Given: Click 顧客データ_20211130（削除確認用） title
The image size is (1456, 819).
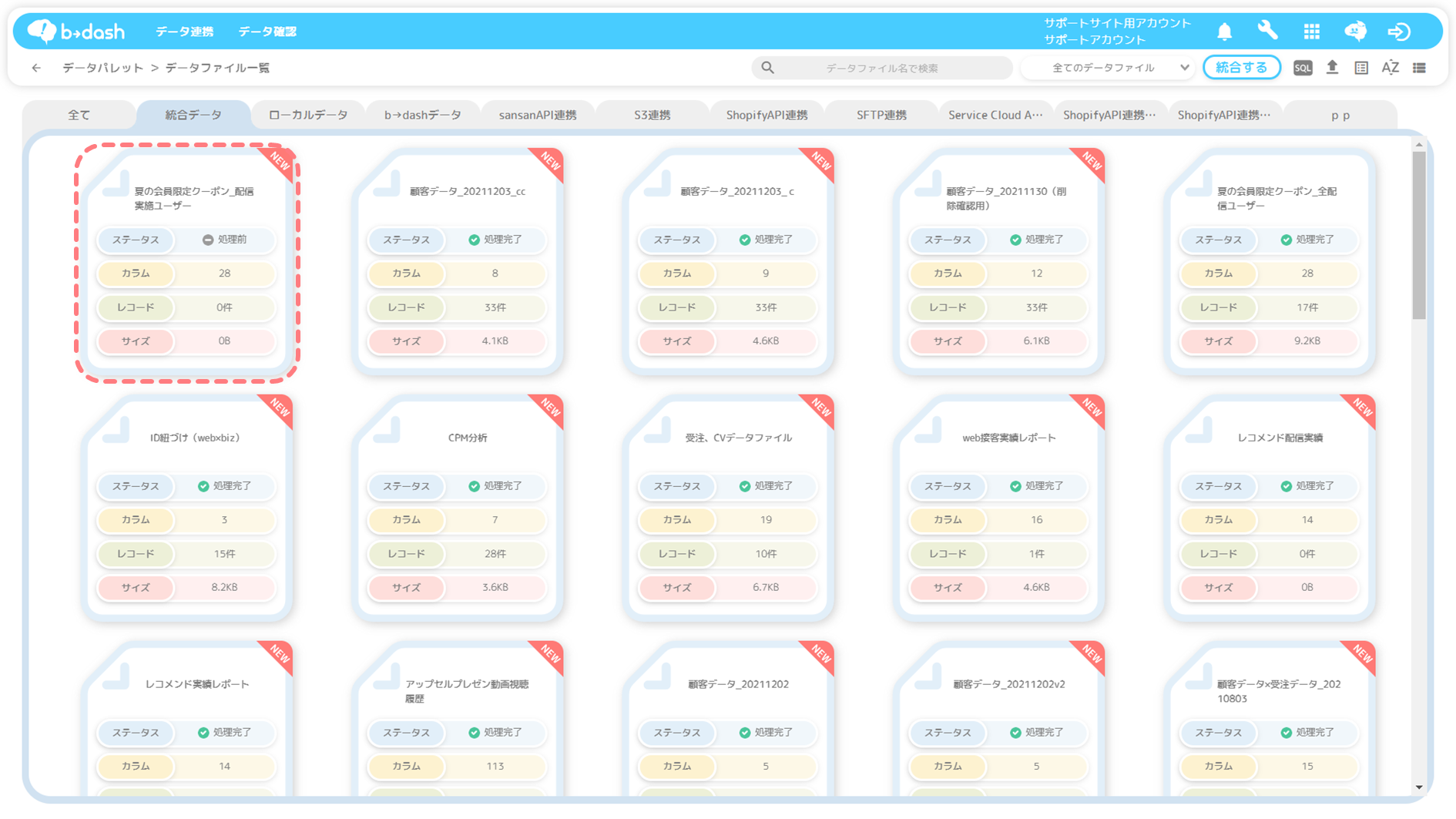Looking at the screenshot, I should coord(1006,198).
